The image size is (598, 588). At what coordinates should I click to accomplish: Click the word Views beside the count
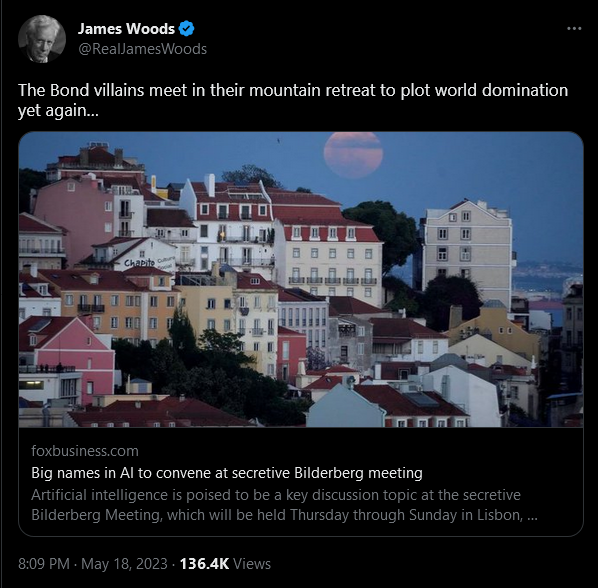[x=252, y=564]
